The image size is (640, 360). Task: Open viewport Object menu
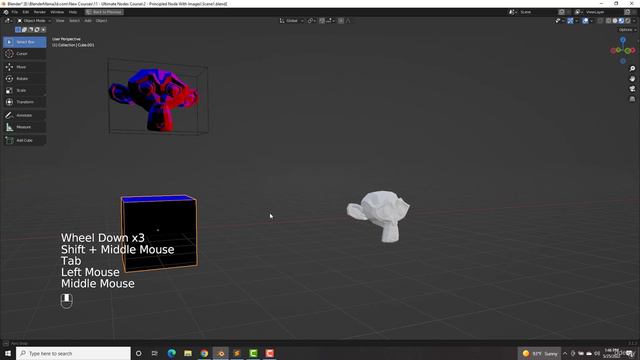point(101,21)
